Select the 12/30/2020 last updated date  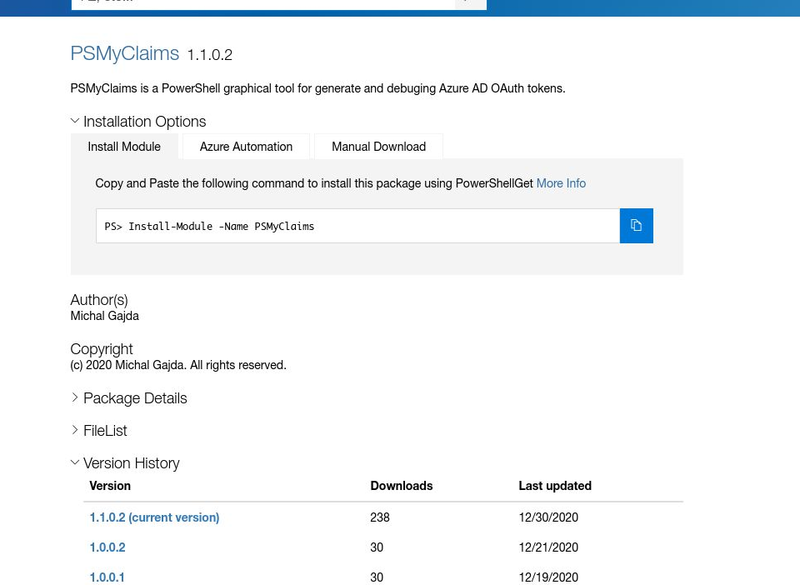pyautogui.click(x=548, y=517)
